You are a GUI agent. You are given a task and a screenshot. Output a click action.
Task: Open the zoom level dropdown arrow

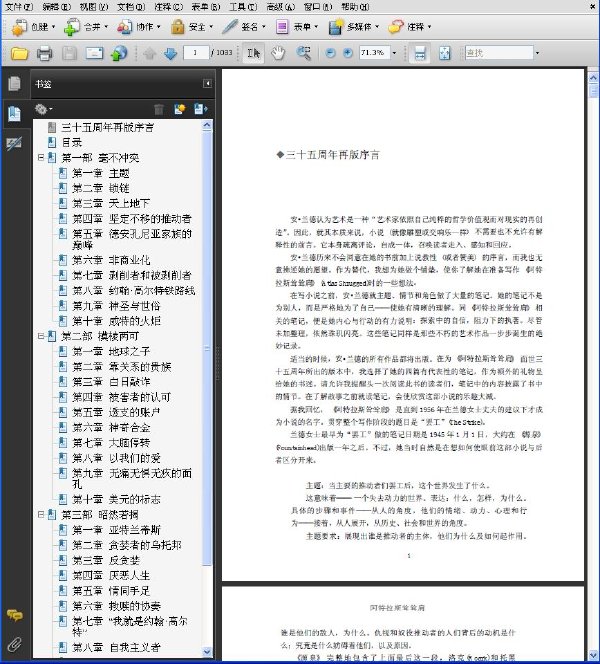tap(395, 53)
